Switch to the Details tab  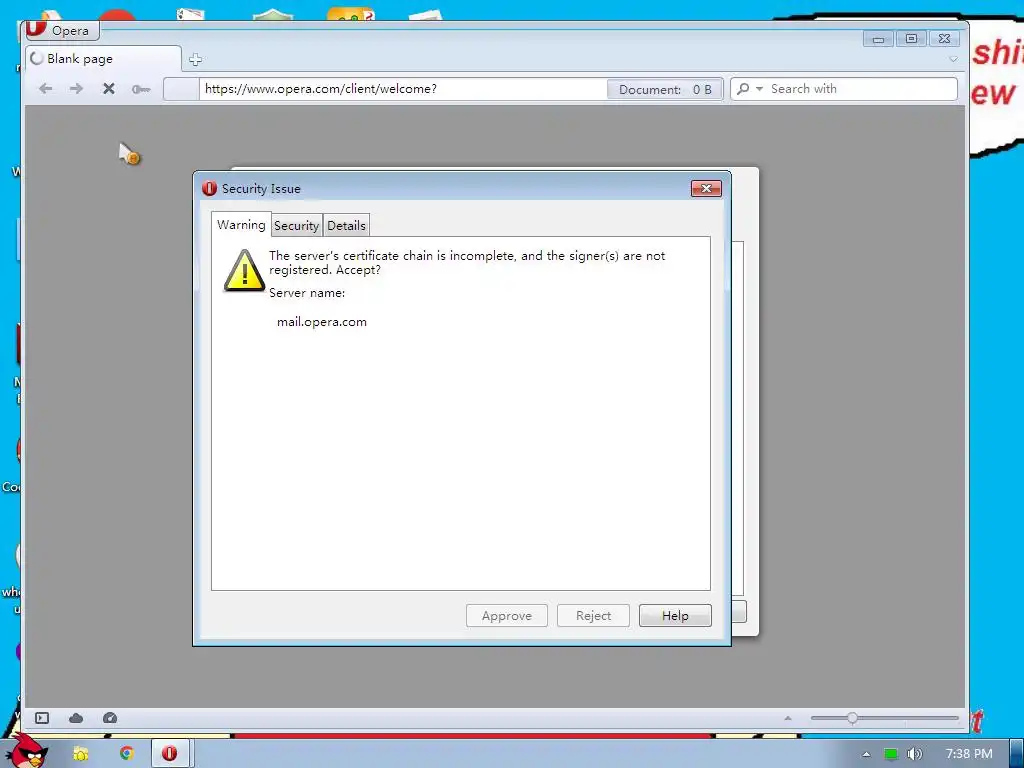[x=346, y=225]
